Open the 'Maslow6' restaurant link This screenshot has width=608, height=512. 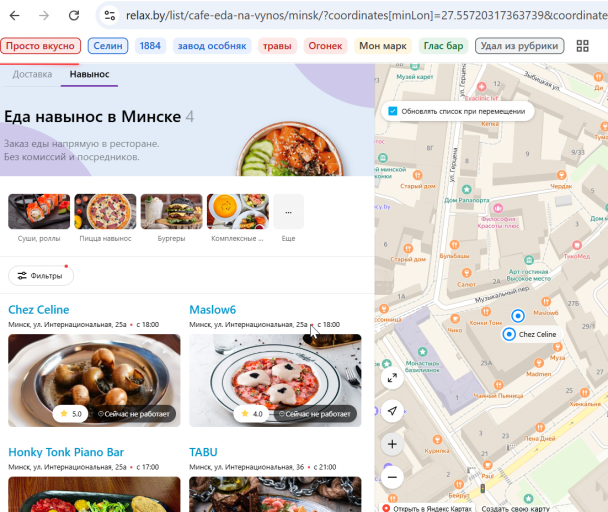[212, 310]
